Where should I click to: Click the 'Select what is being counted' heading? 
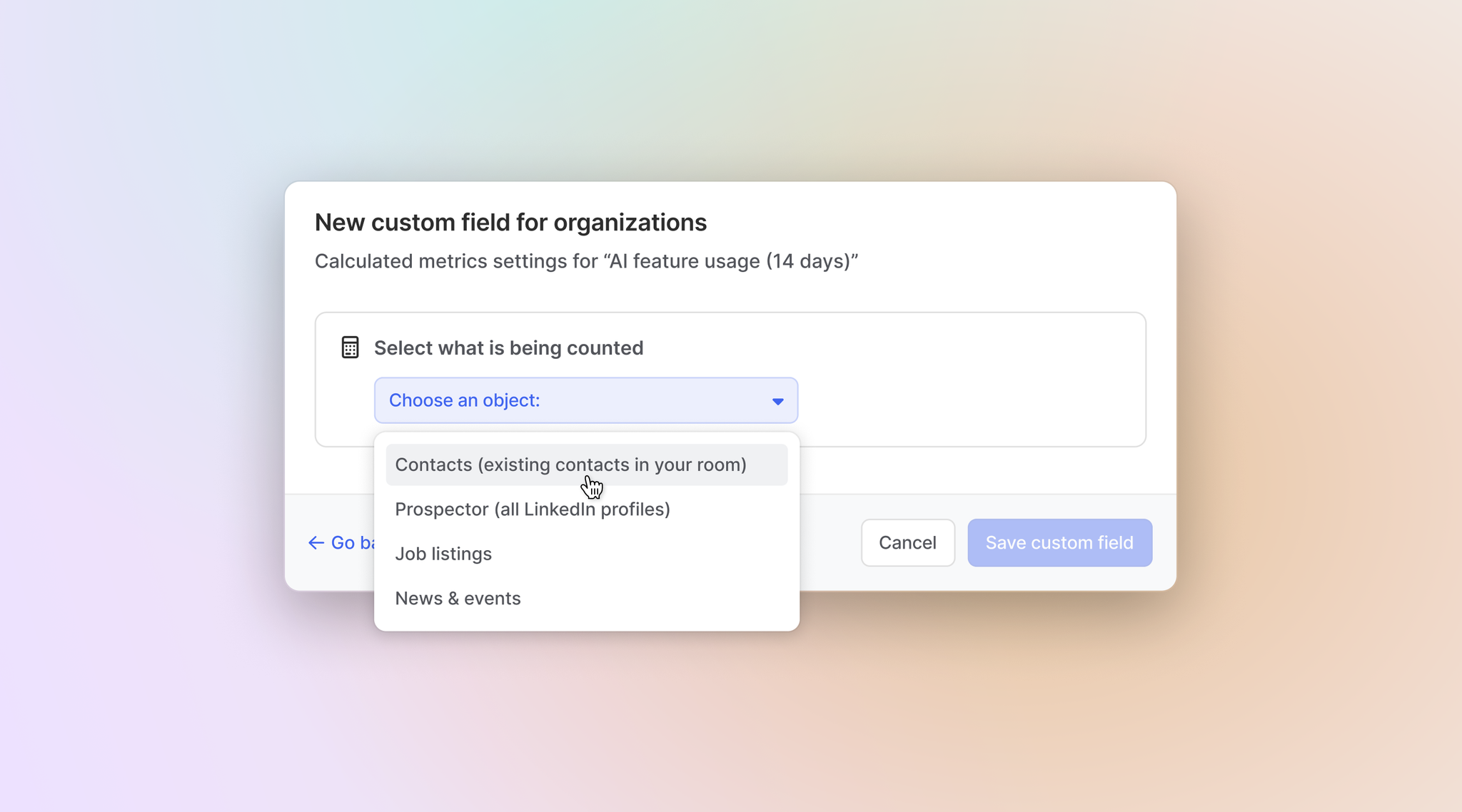(508, 348)
